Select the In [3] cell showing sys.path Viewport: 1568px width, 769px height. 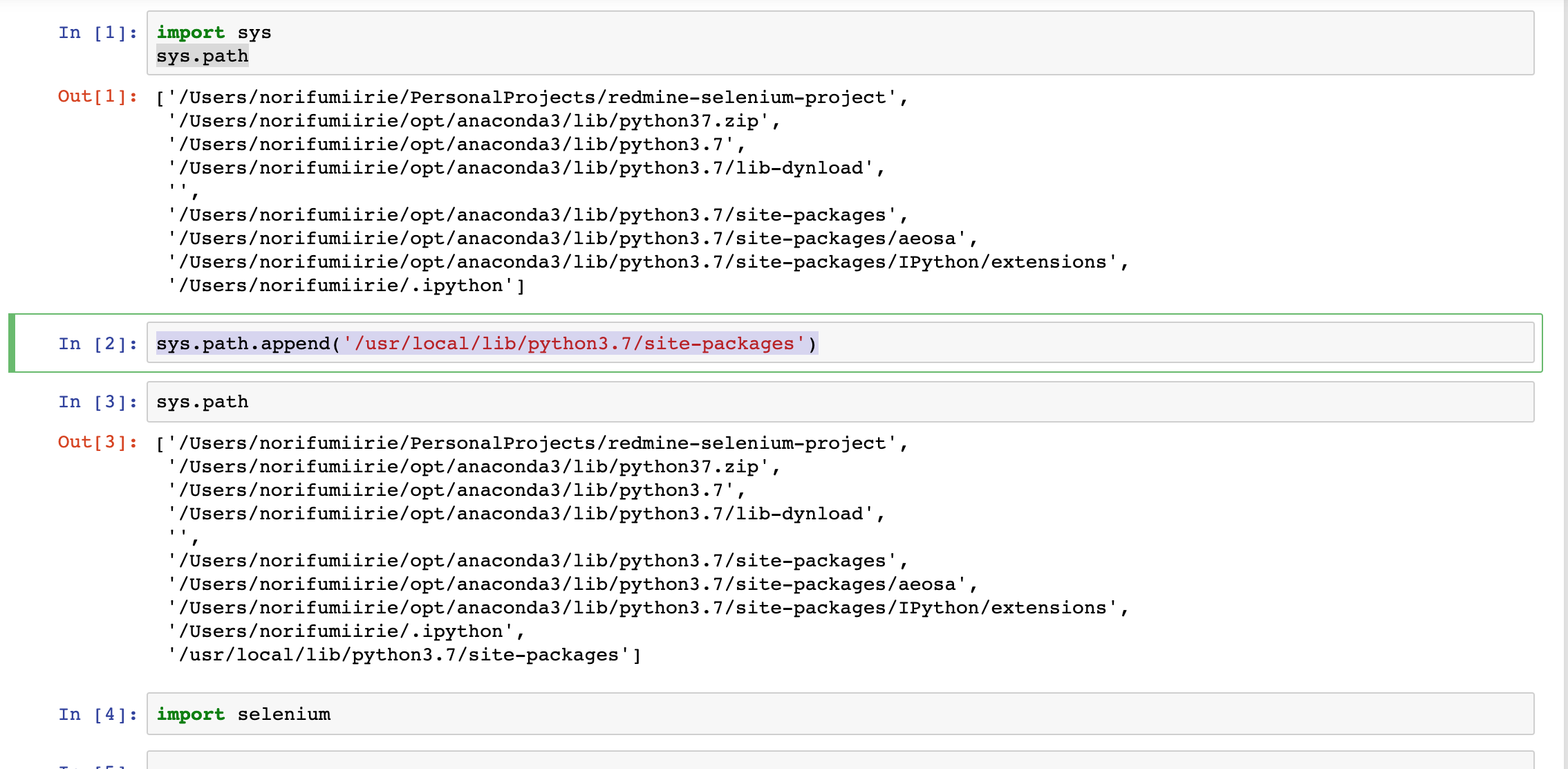(484, 402)
